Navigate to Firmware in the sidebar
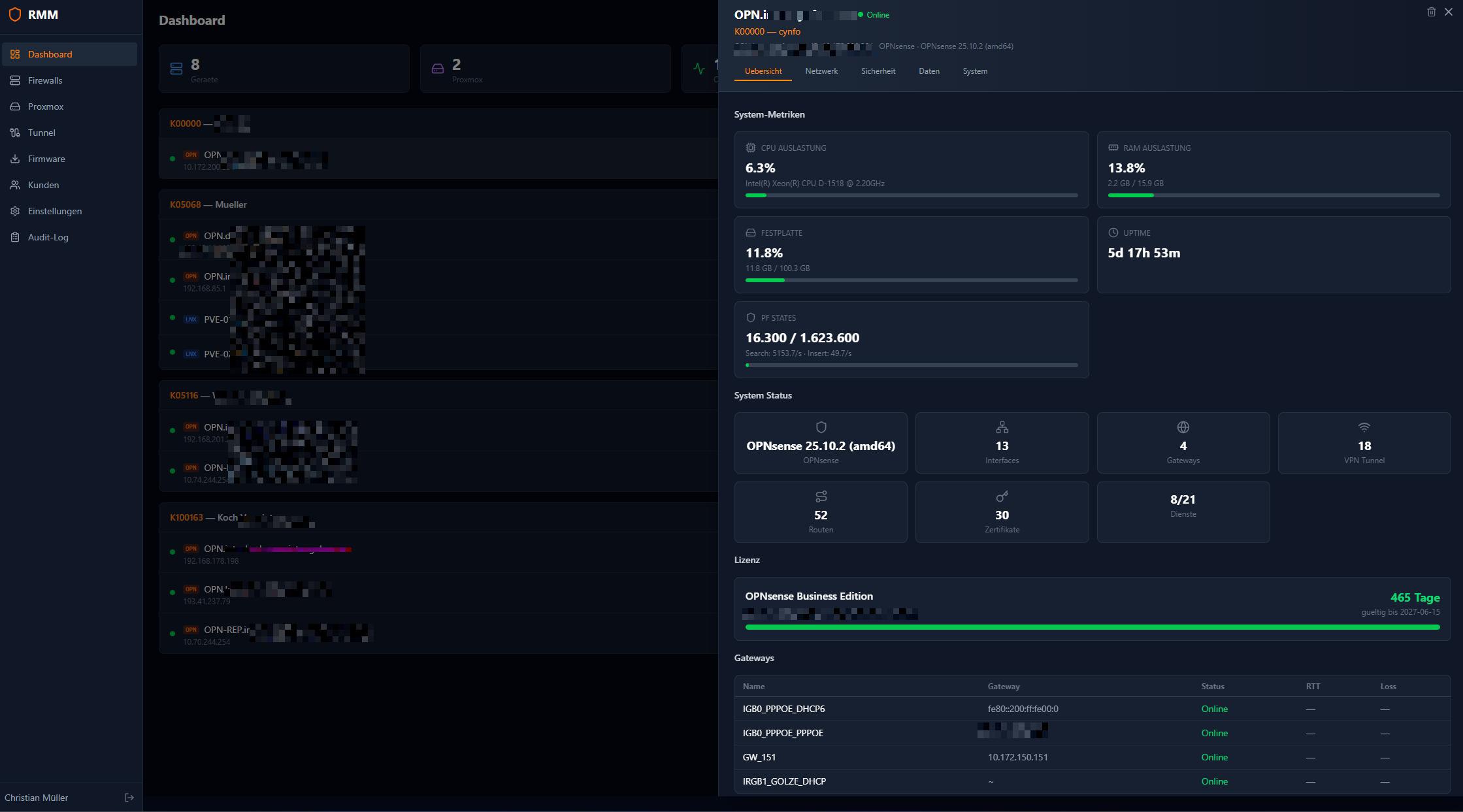Screen dimensions: 1463x812 click(x=69, y=159)
